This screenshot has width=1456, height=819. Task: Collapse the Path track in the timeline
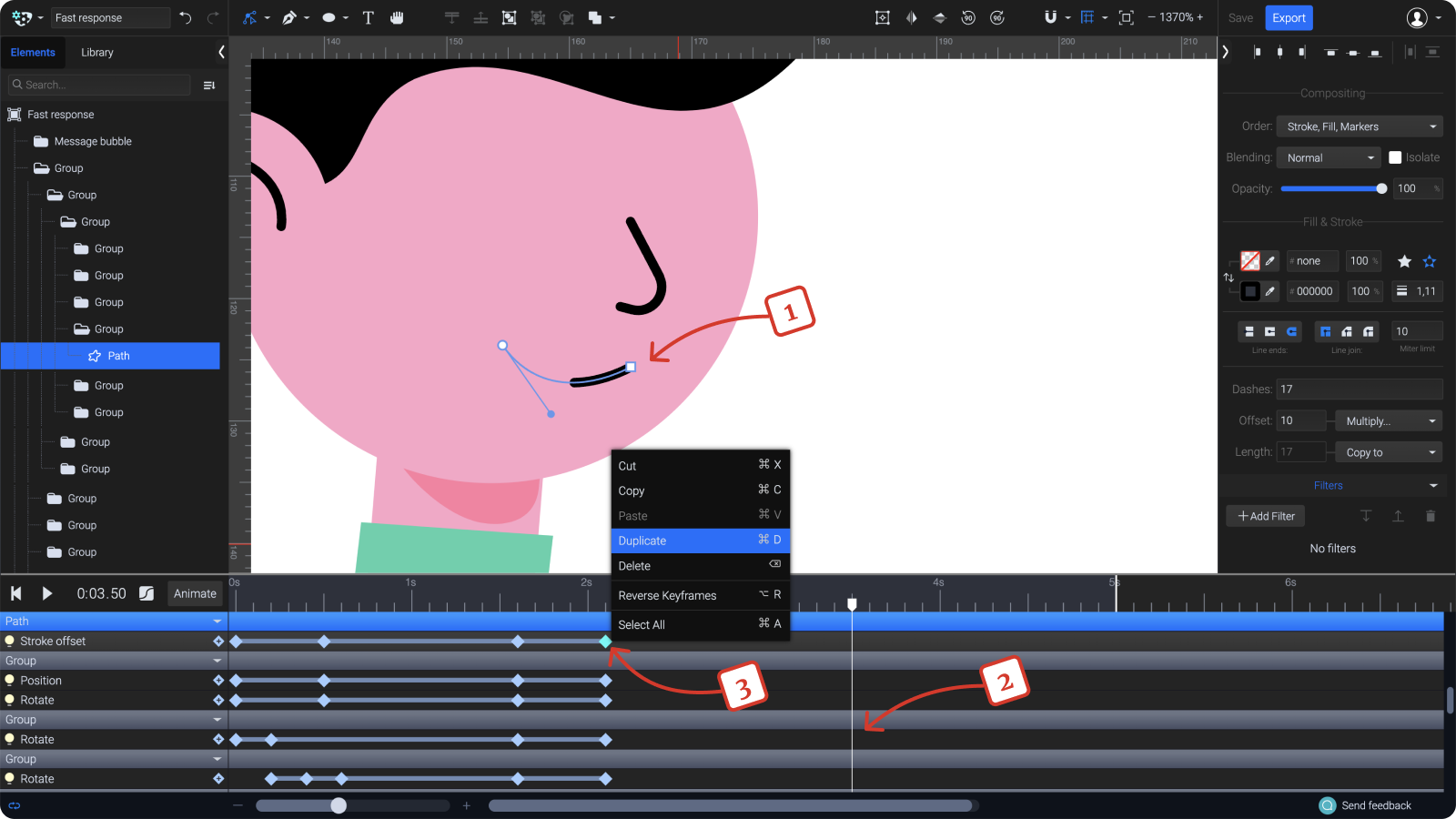[217, 621]
